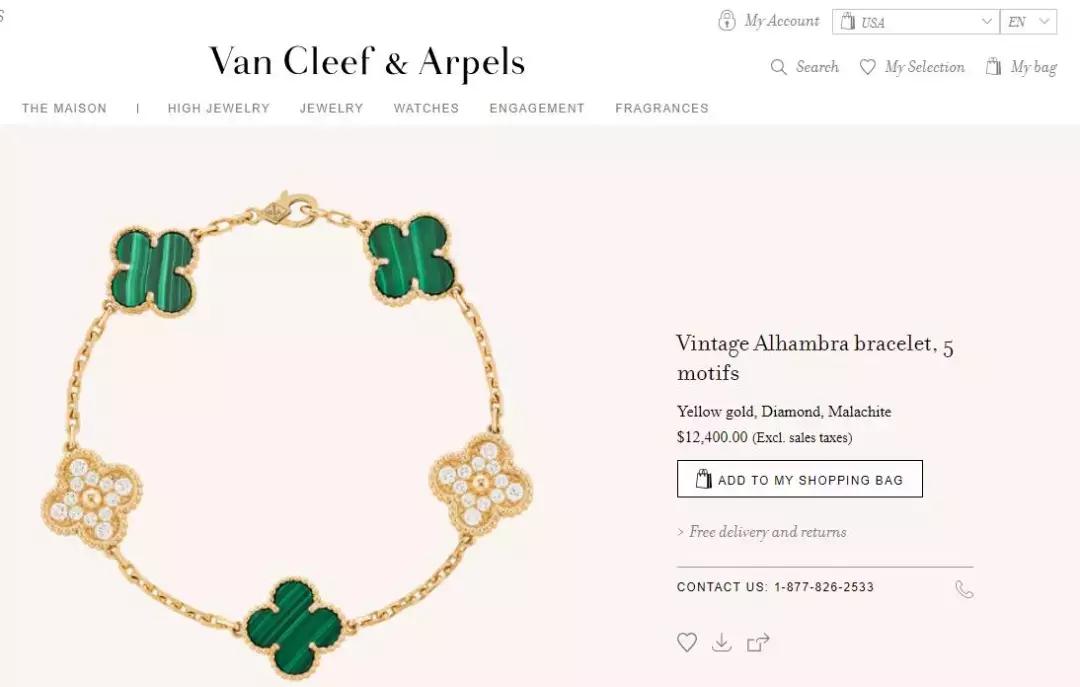
Task: Open My Selection heart icon in header
Action: click(867, 67)
